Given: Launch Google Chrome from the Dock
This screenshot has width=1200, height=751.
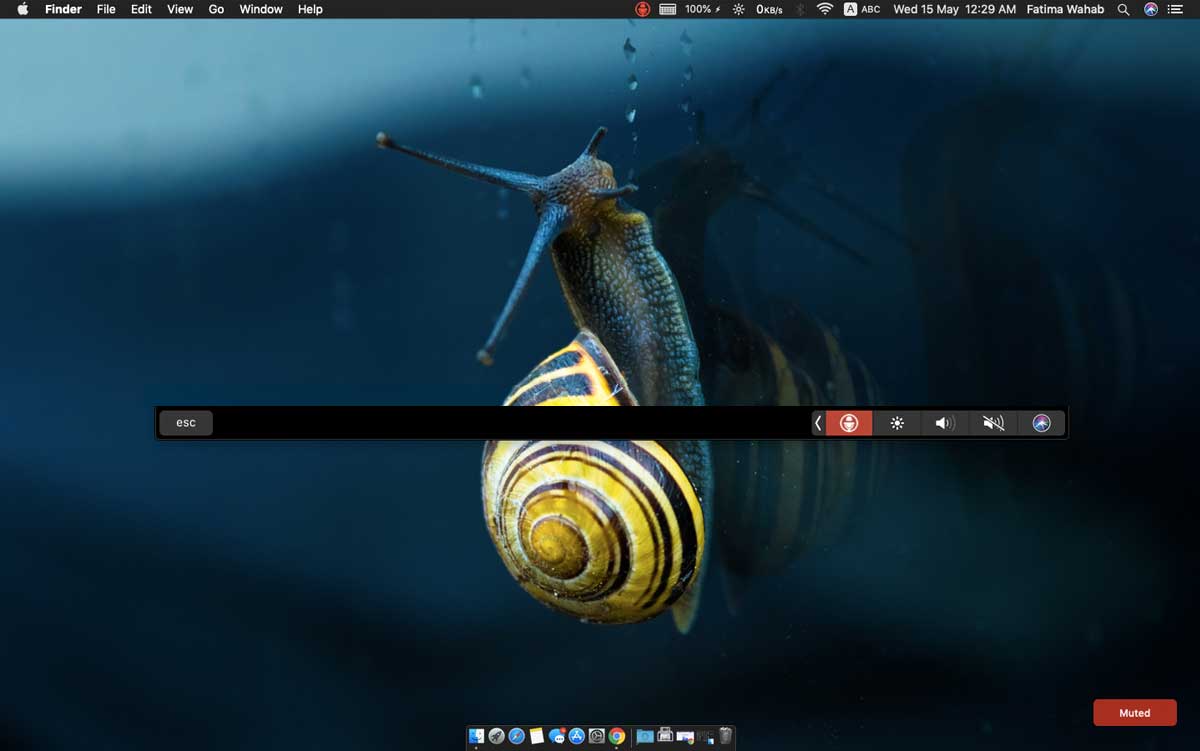Looking at the screenshot, I should [x=617, y=736].
